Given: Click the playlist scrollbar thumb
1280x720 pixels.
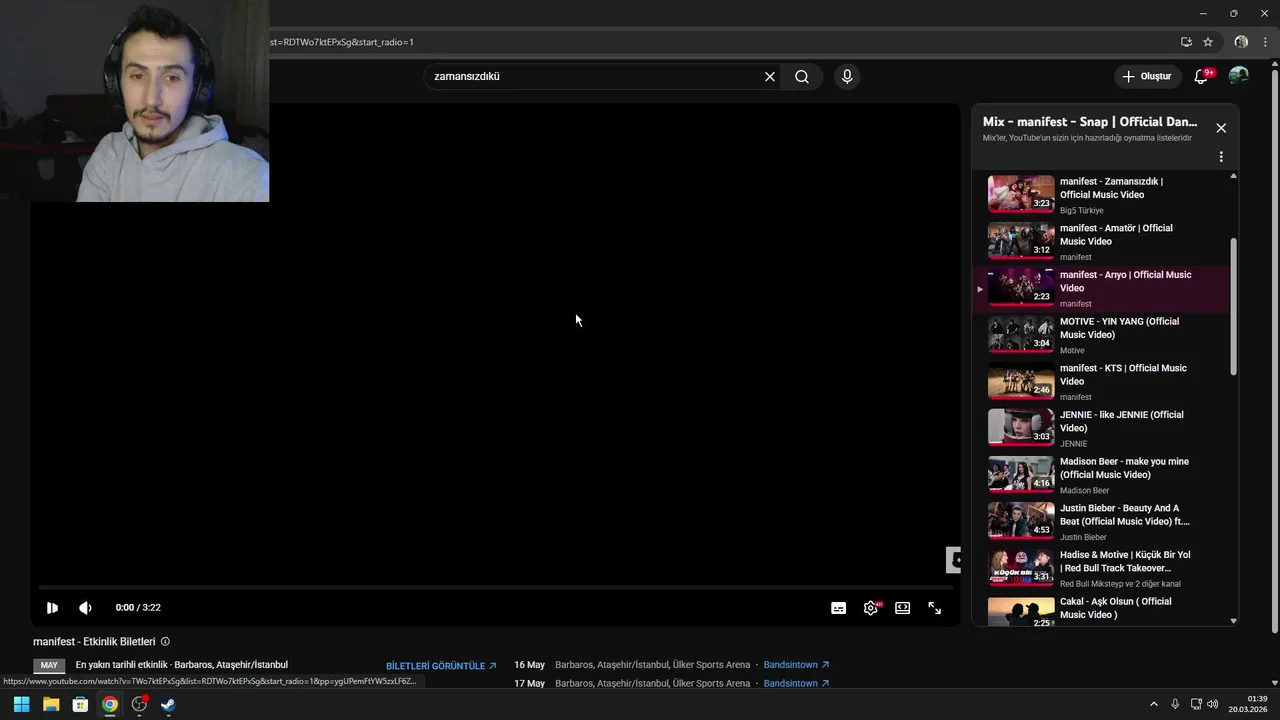Looking at the screenshot, I should 1233,307.
